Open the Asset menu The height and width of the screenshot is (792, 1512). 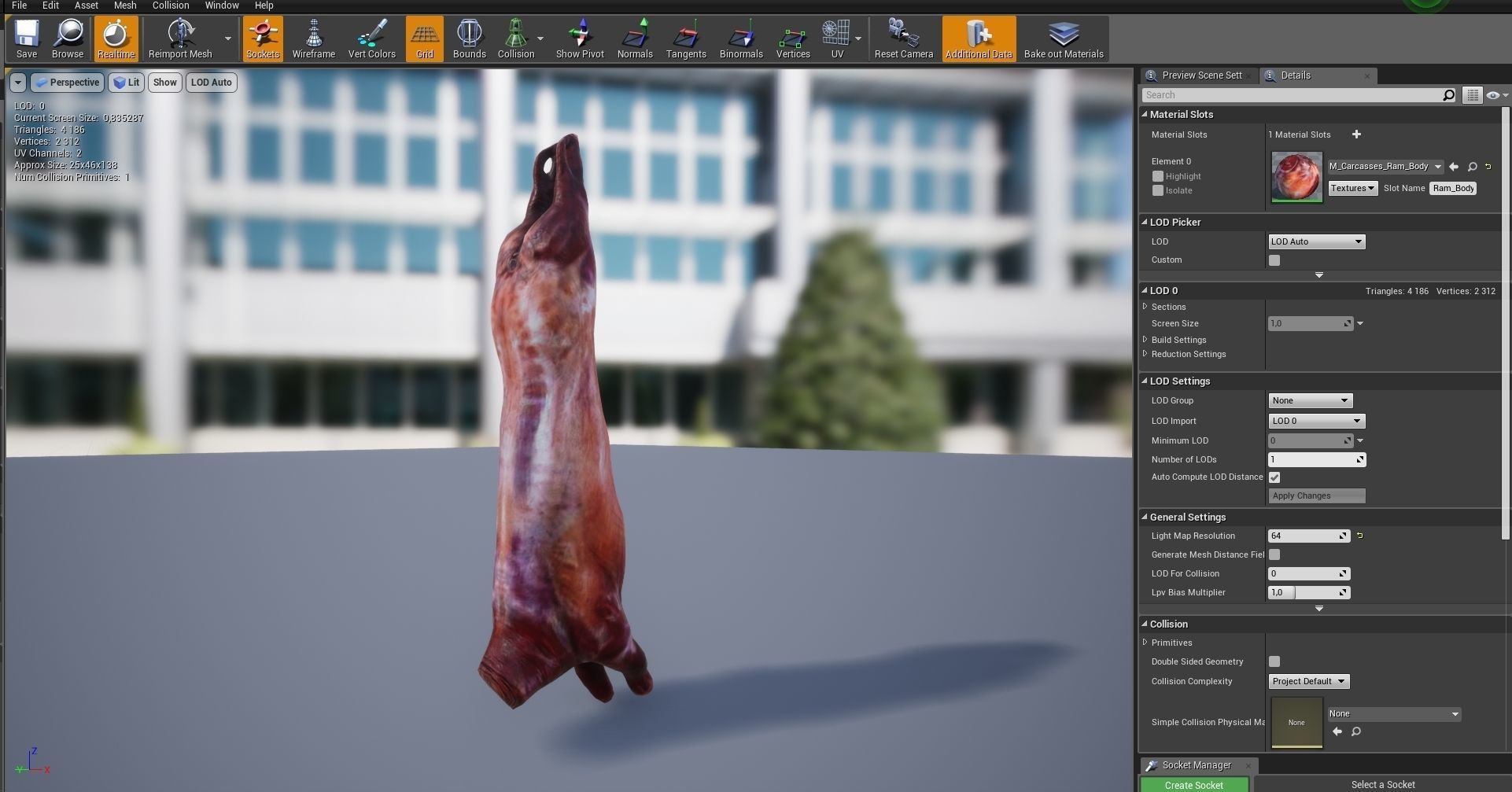pyautogui.click(x=86, y=6)
